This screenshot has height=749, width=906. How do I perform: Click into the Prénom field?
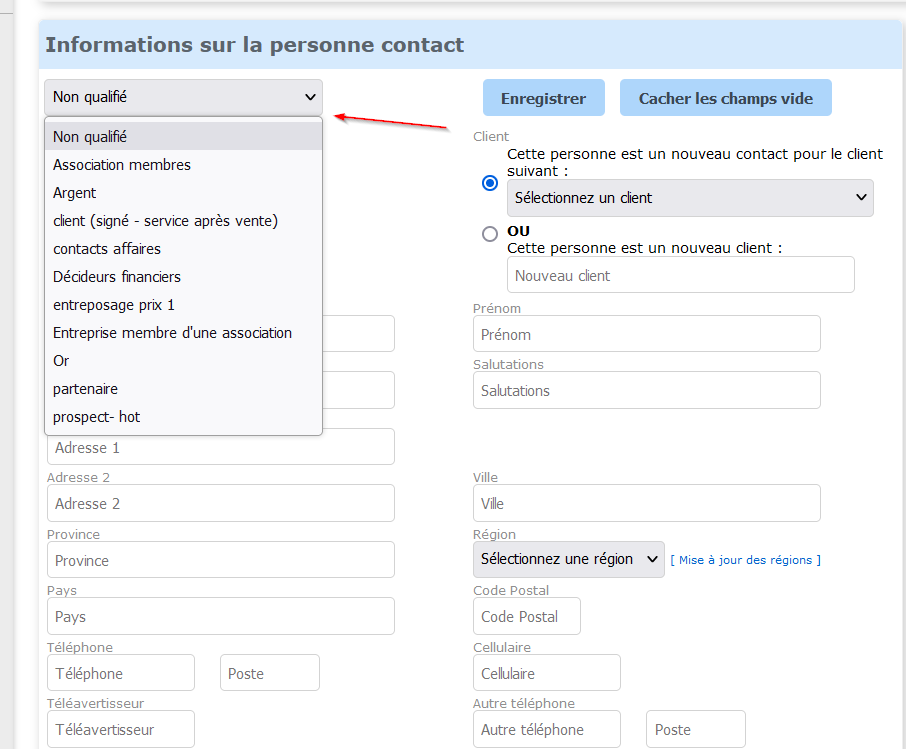(x=646, y=334)
